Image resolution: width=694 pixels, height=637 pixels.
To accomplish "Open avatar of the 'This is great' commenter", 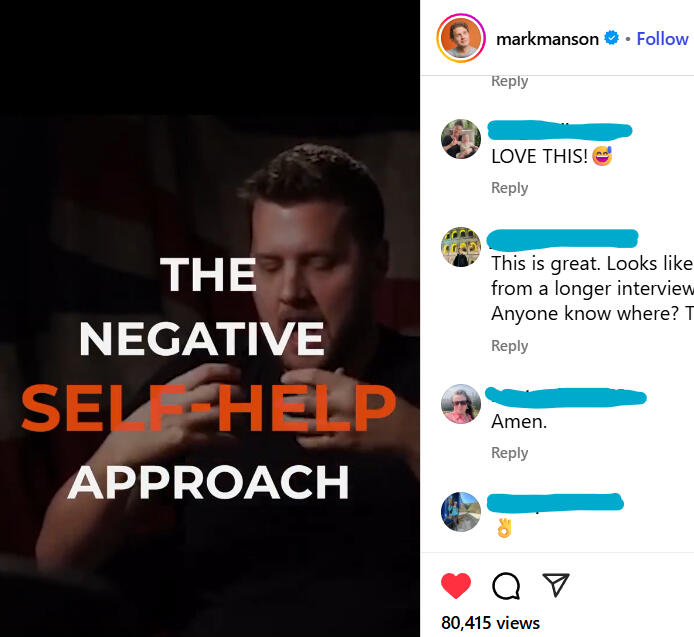I will (461, 247).
